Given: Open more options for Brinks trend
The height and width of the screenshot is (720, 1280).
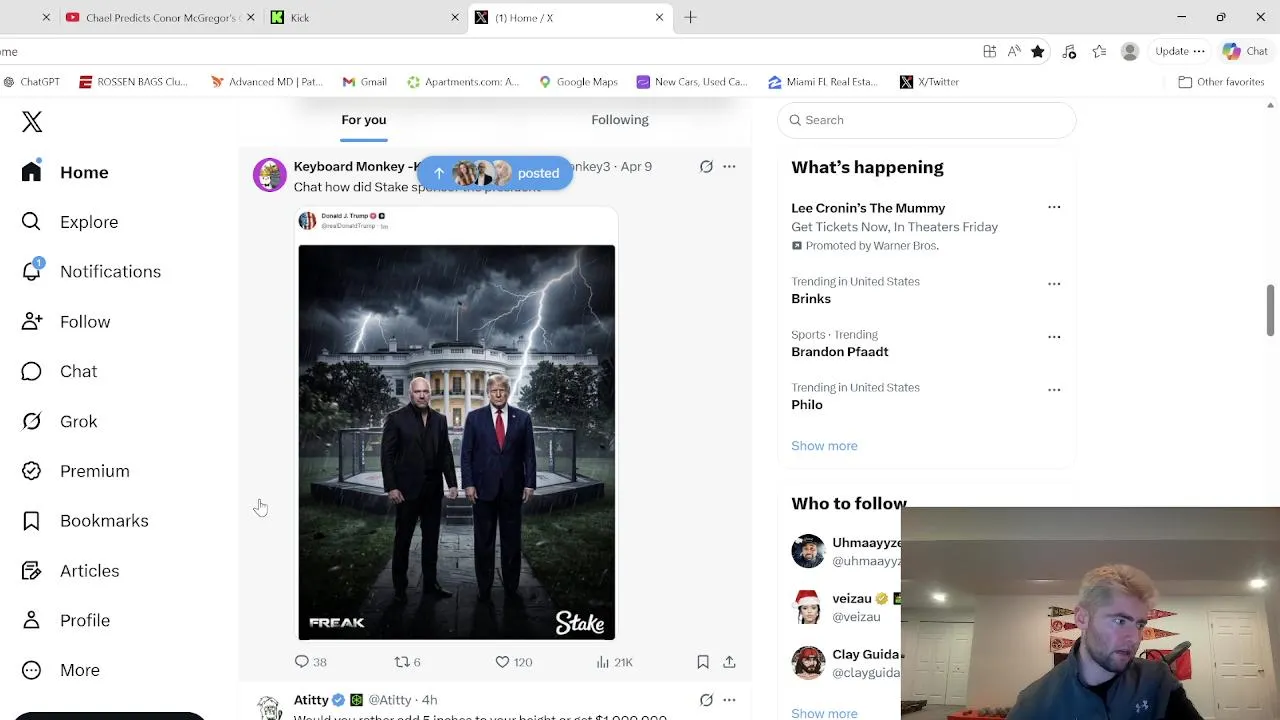Looking at the screenshot, I should coord(1054,284).
